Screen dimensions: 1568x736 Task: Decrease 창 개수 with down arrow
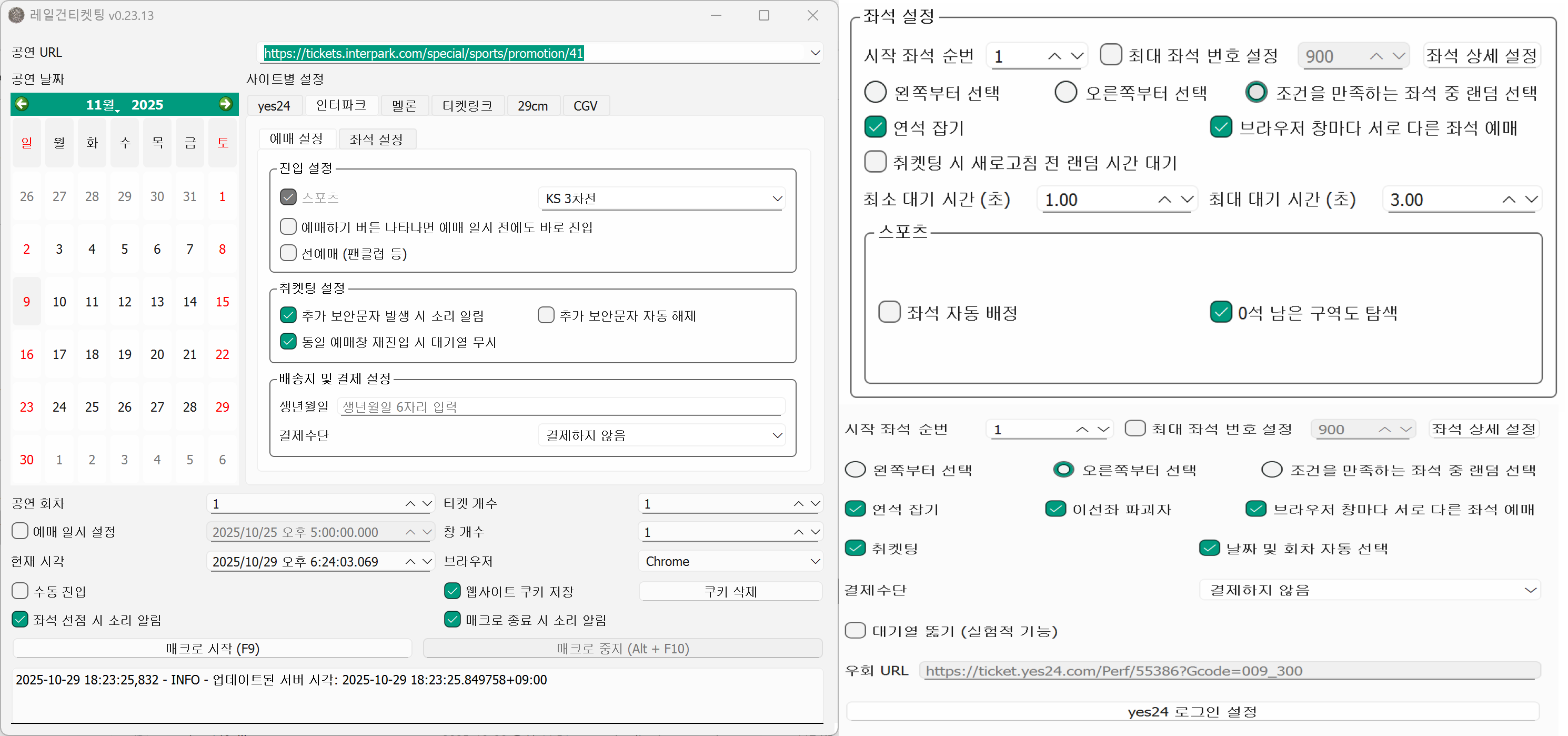tap(816, 532)
